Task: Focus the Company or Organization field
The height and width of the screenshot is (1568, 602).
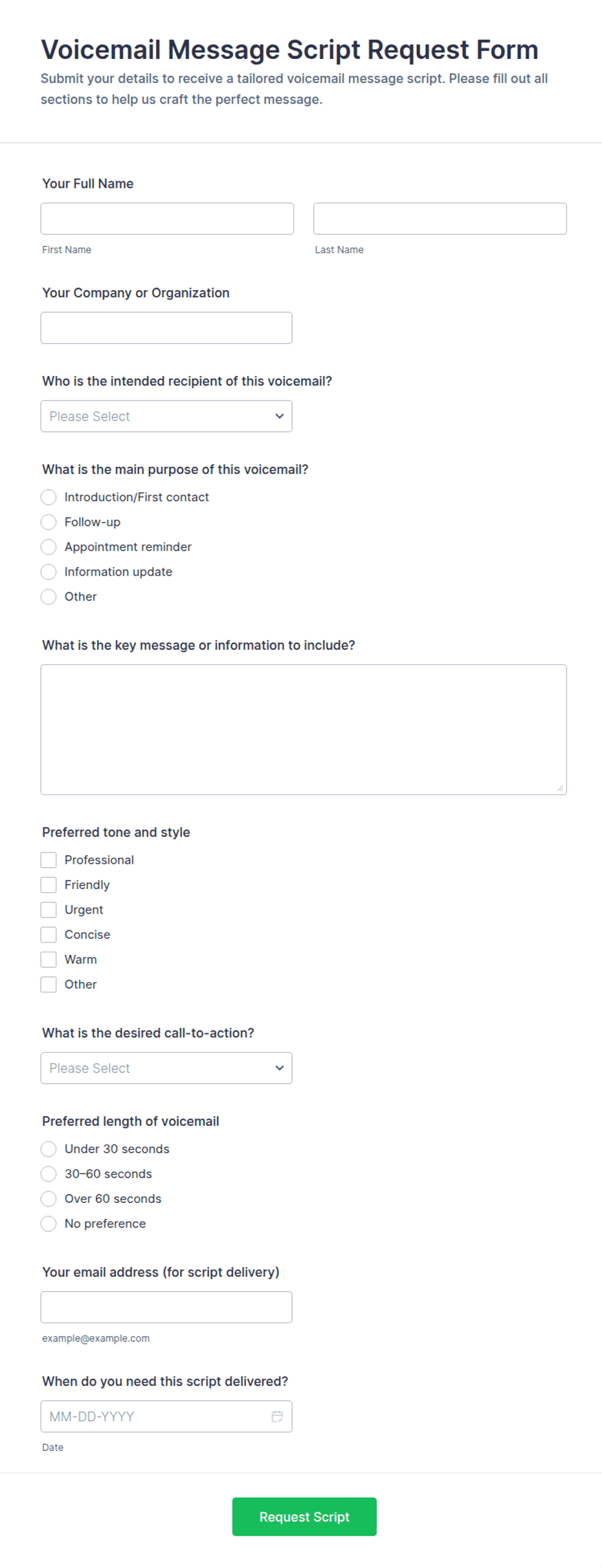Action: click(x=166, y=328)
